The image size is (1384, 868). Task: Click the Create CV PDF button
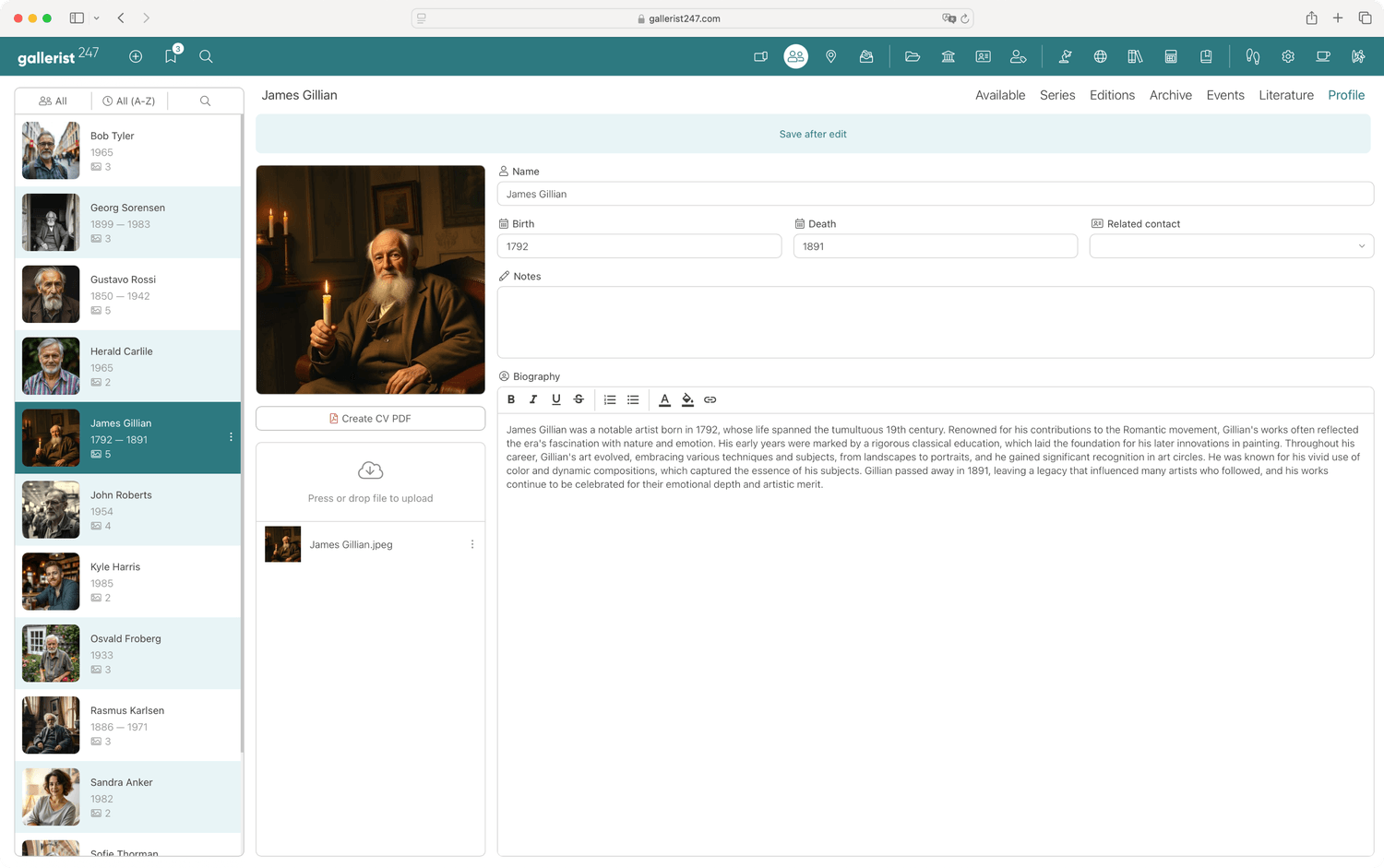tap(370, 419)
